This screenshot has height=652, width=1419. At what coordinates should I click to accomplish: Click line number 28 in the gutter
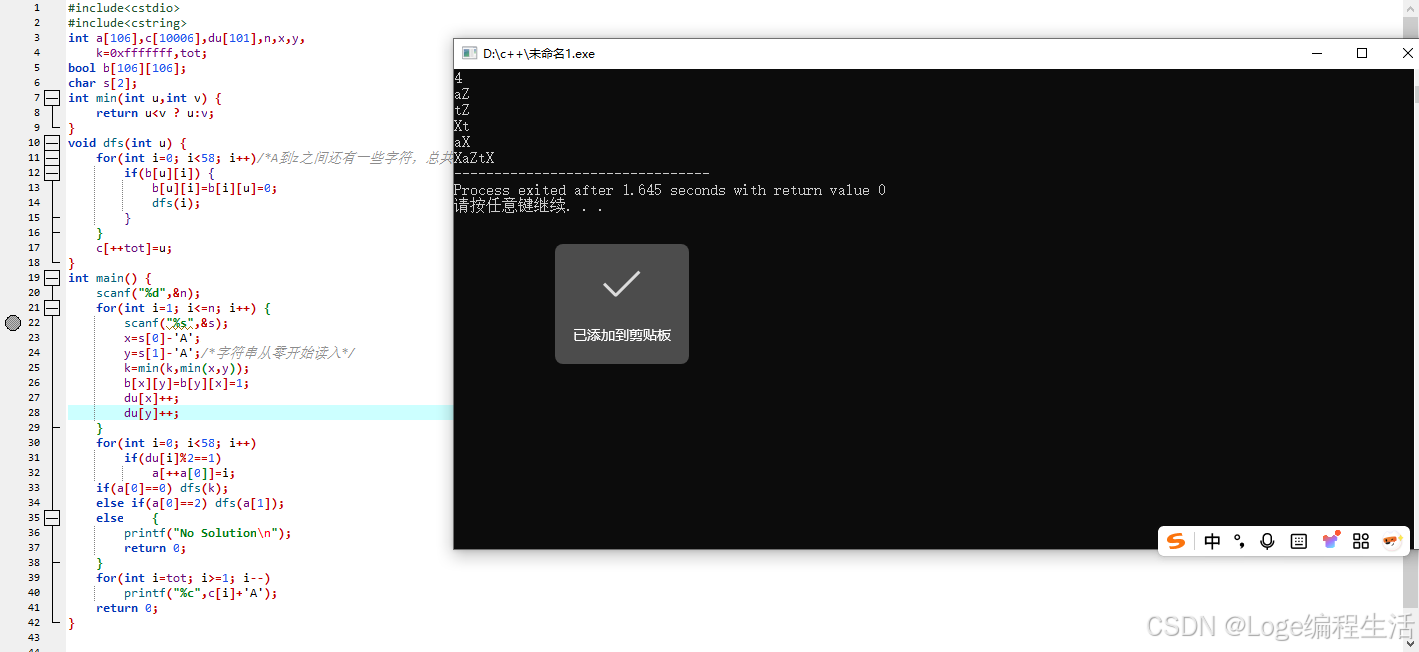34,413
